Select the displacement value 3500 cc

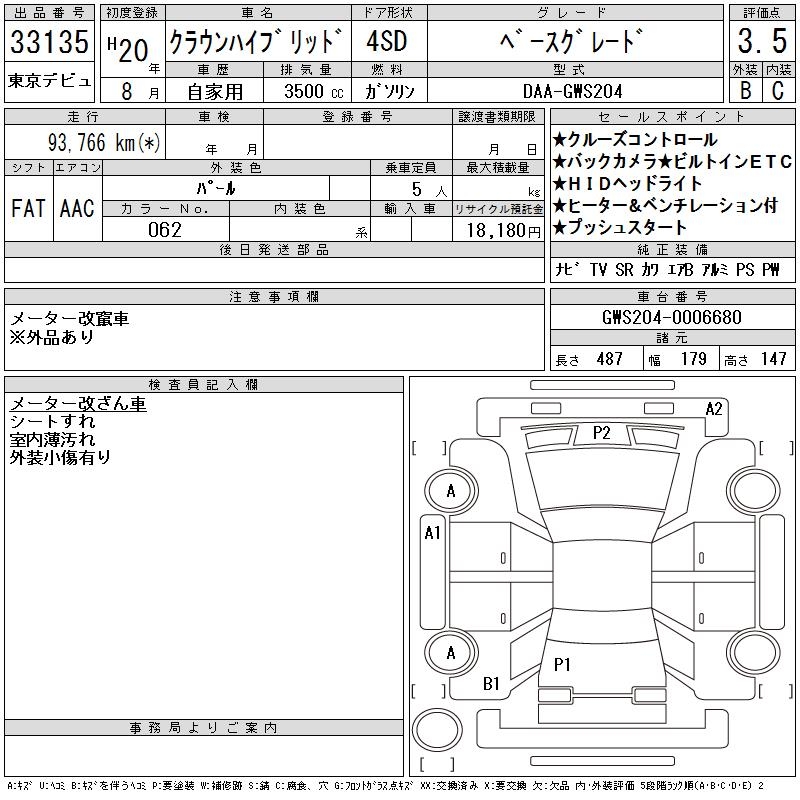tap(314, 91)
